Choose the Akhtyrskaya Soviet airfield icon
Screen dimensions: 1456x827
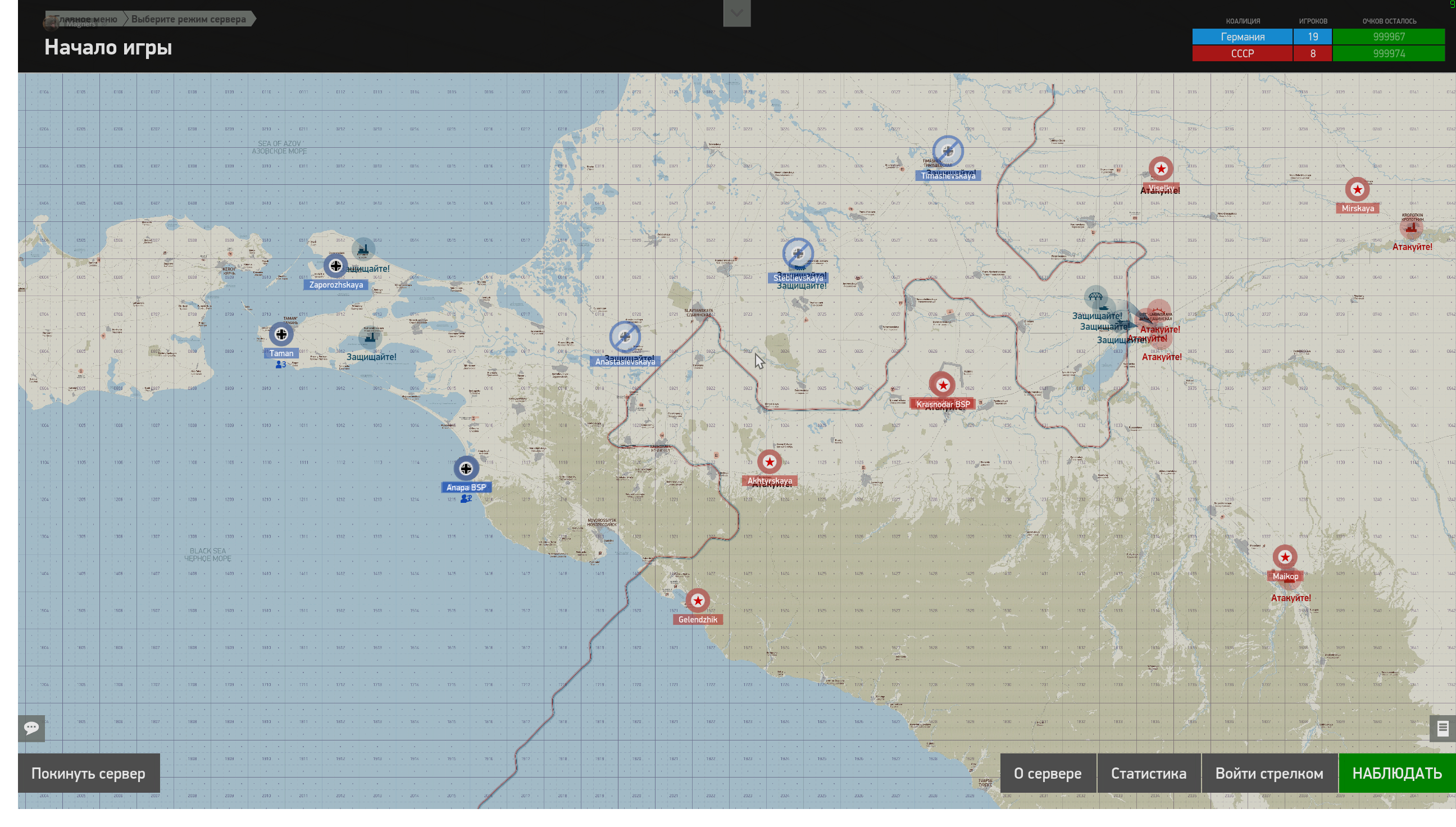point(769,462)
